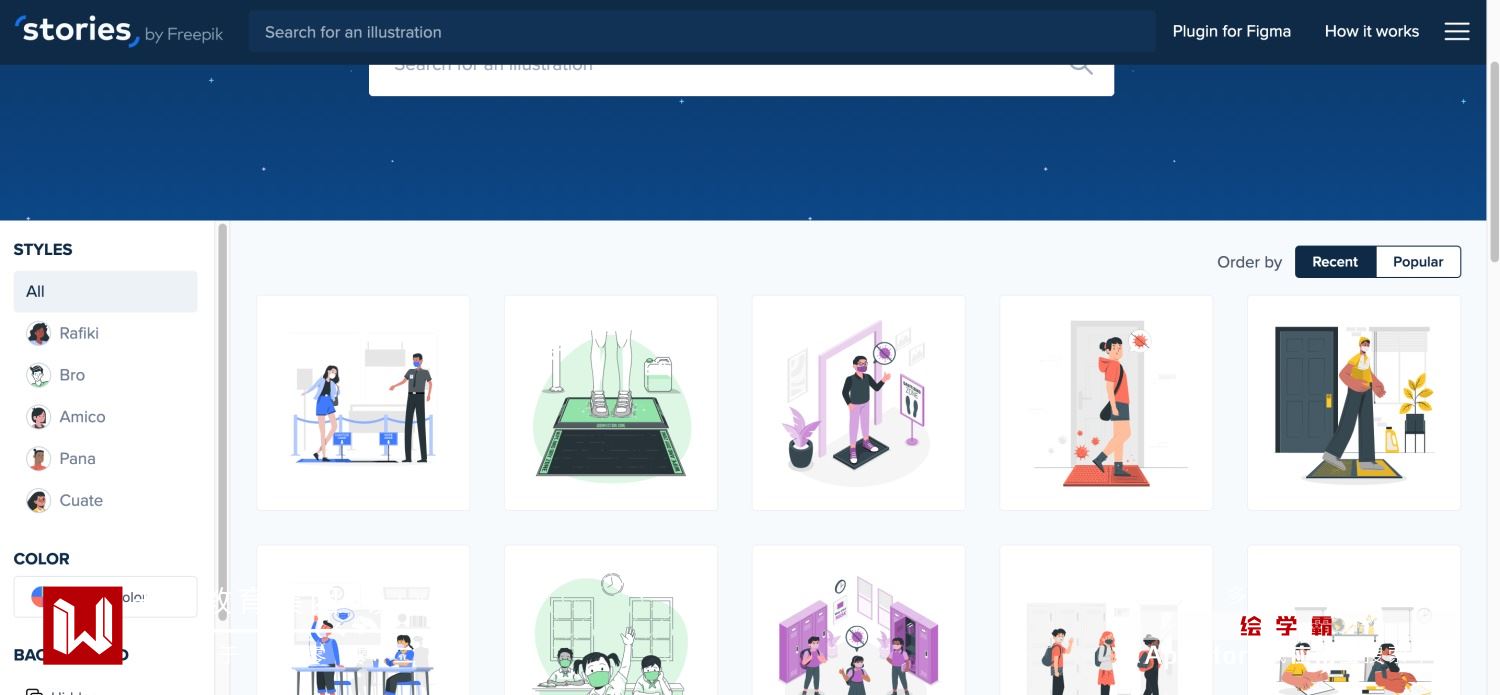Order illustrations by Popular

point(1418,262)
